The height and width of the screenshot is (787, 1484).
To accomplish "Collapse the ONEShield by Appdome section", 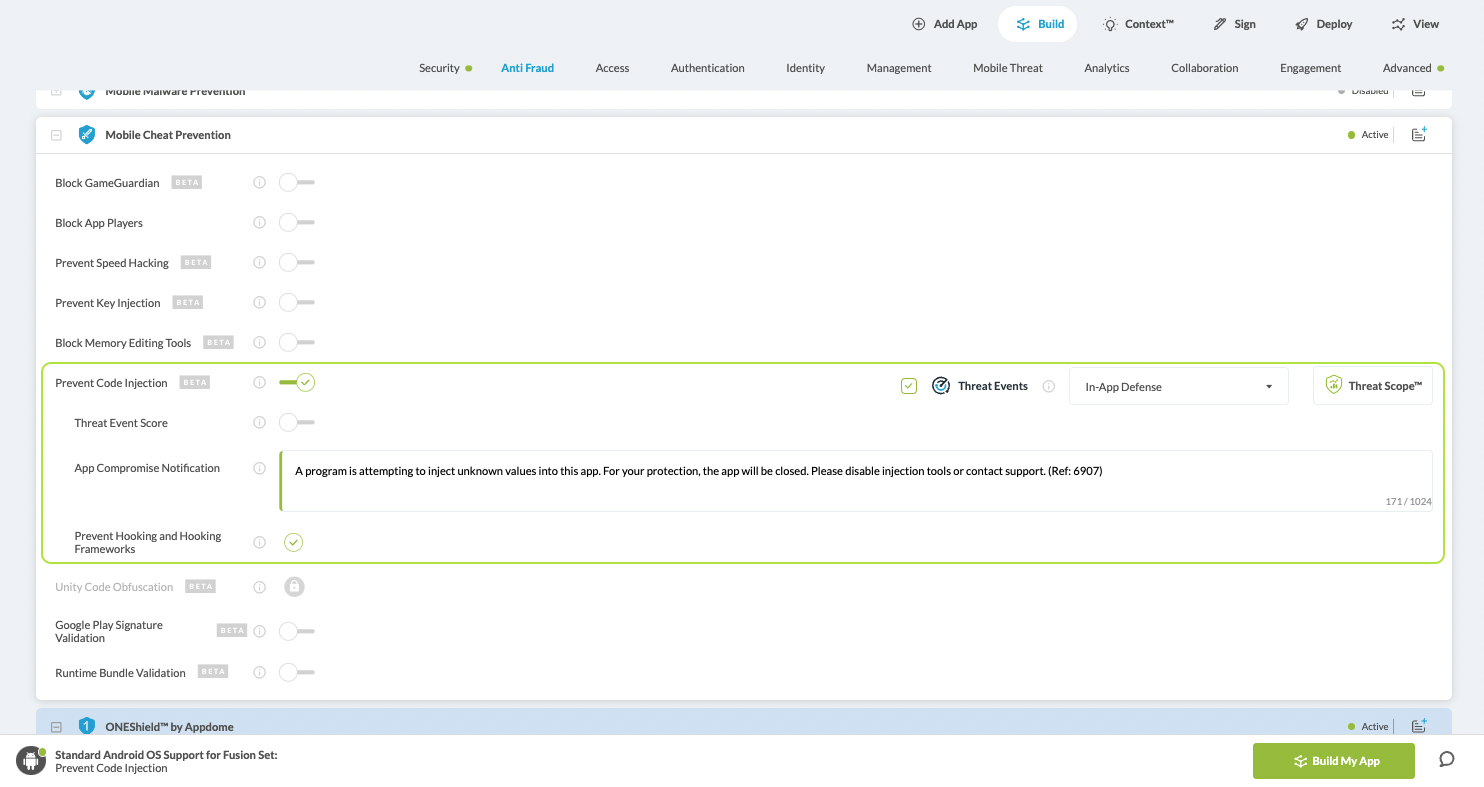I will click(57, 727).
